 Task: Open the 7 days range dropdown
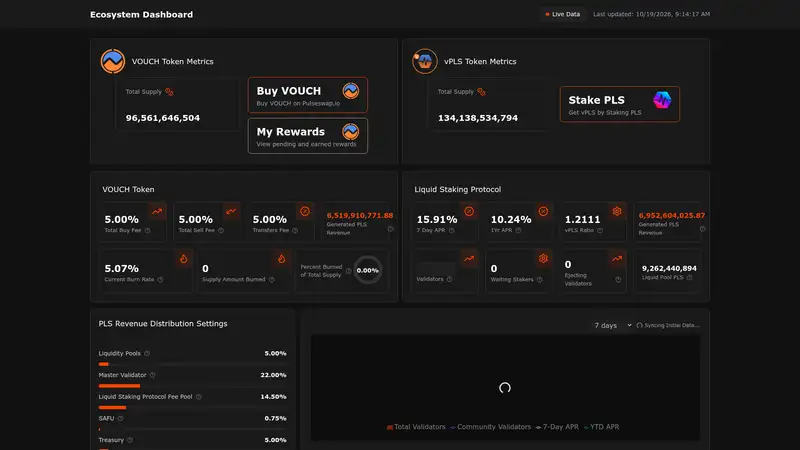pos(612,326)
